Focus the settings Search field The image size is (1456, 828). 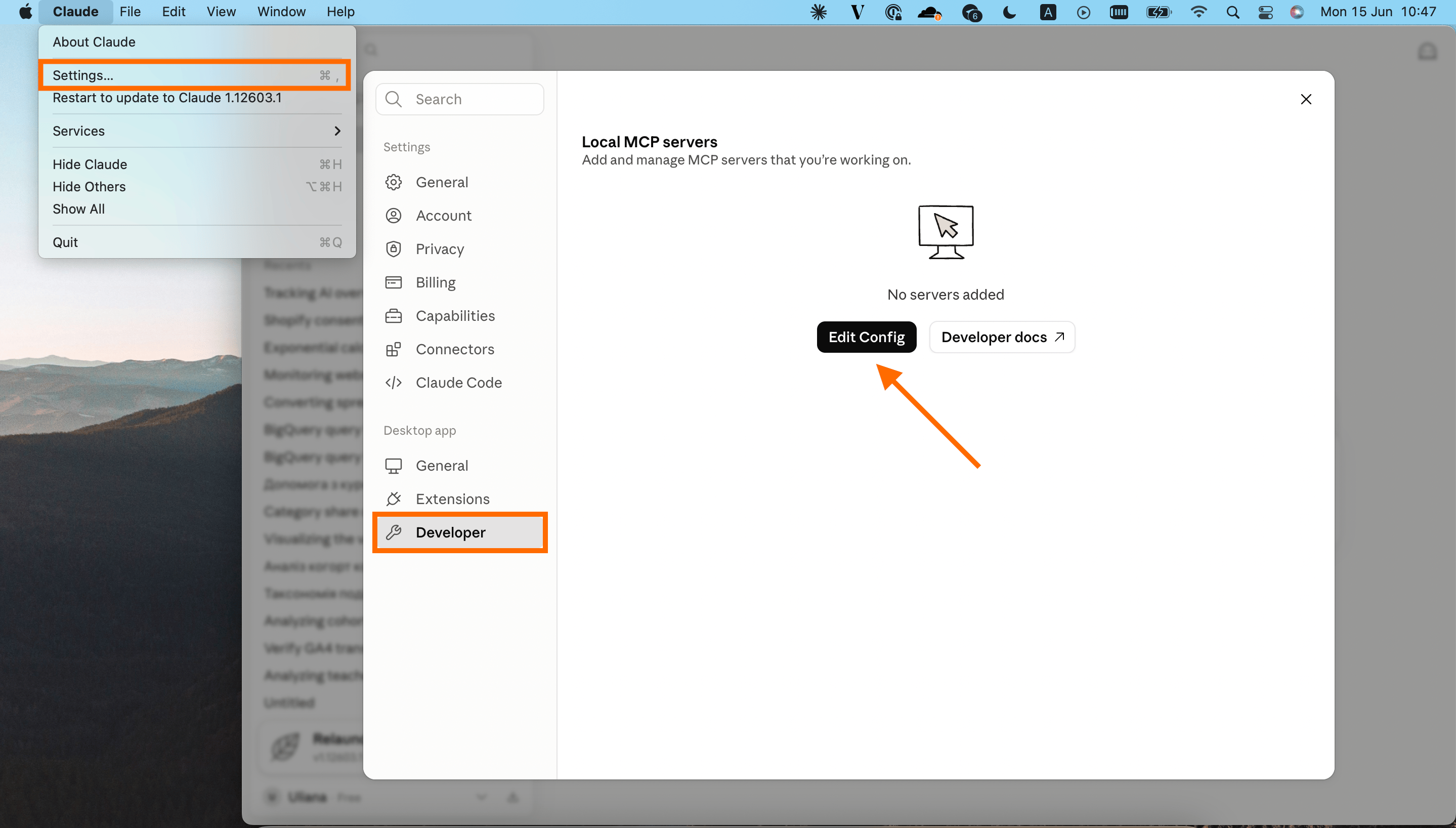[460, 99]
